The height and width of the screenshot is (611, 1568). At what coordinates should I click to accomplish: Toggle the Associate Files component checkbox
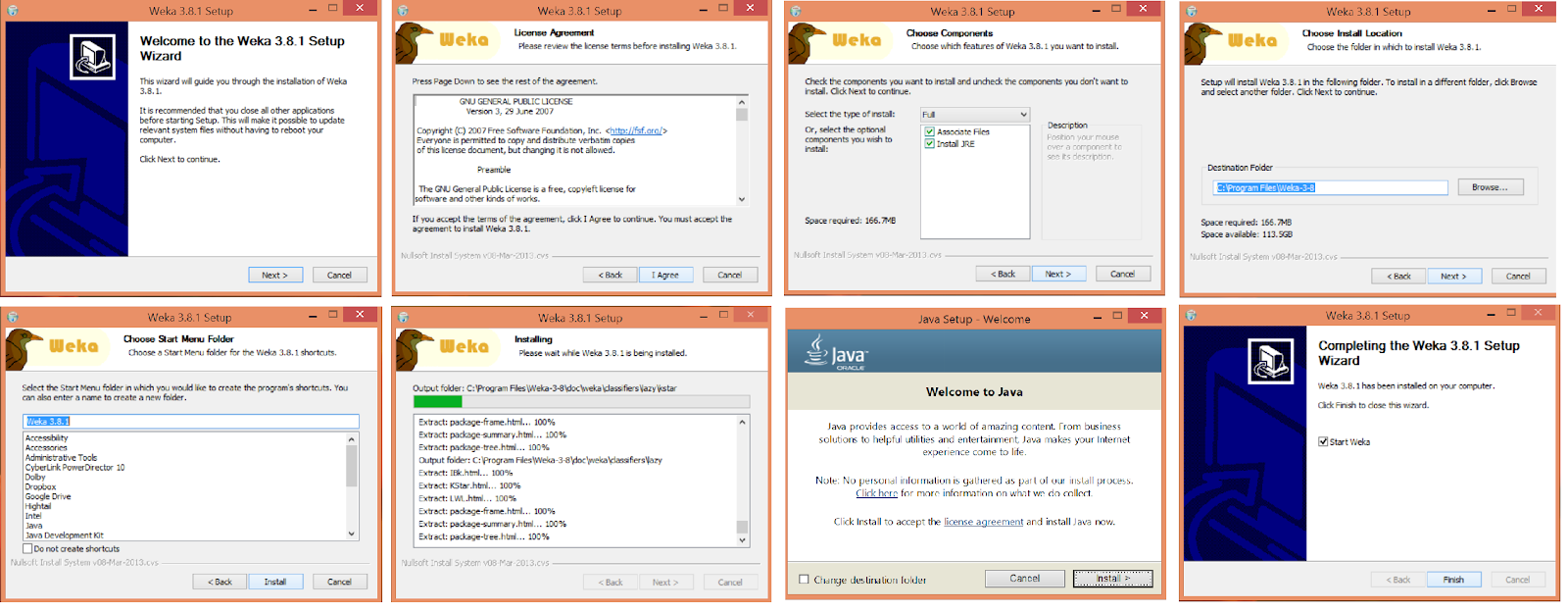pyautogui.click(x=929, y=131)
